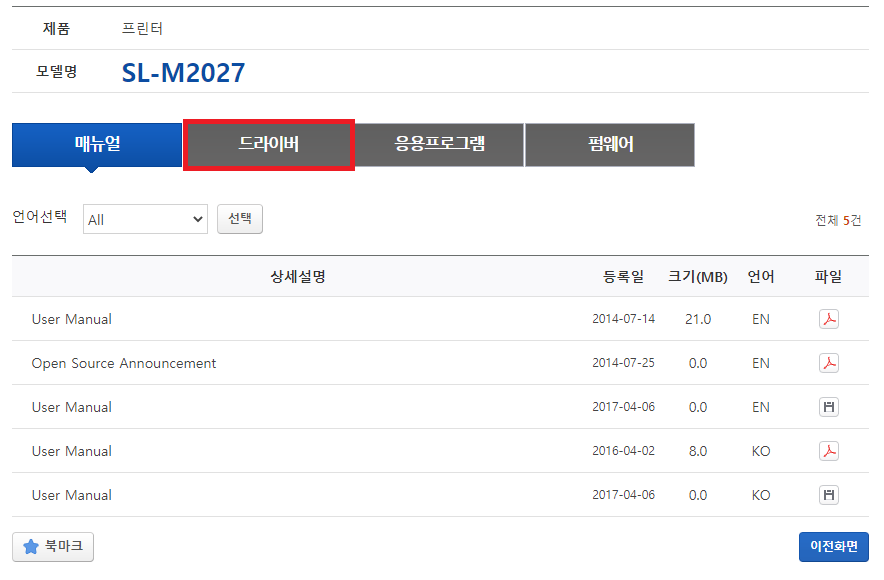Go to the 펌웨어 tab
884x580 pixels.
tap(611, 145)
